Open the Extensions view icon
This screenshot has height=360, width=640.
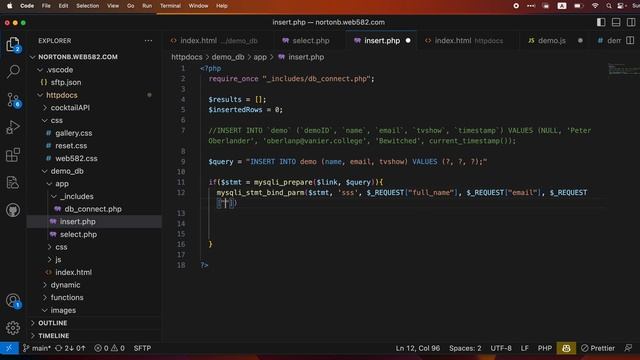13,155
